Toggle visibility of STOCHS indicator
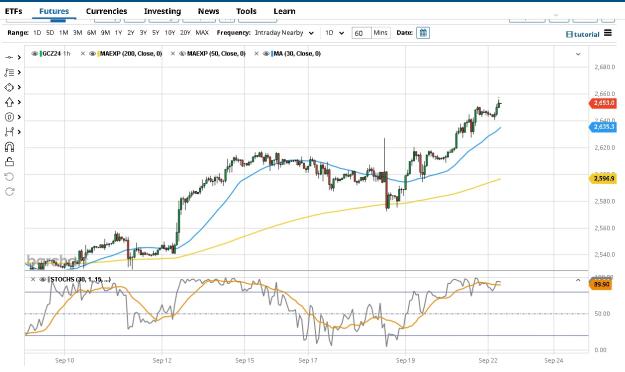The width and height of the screenshot is (625, 372). [x=43, y=279]
